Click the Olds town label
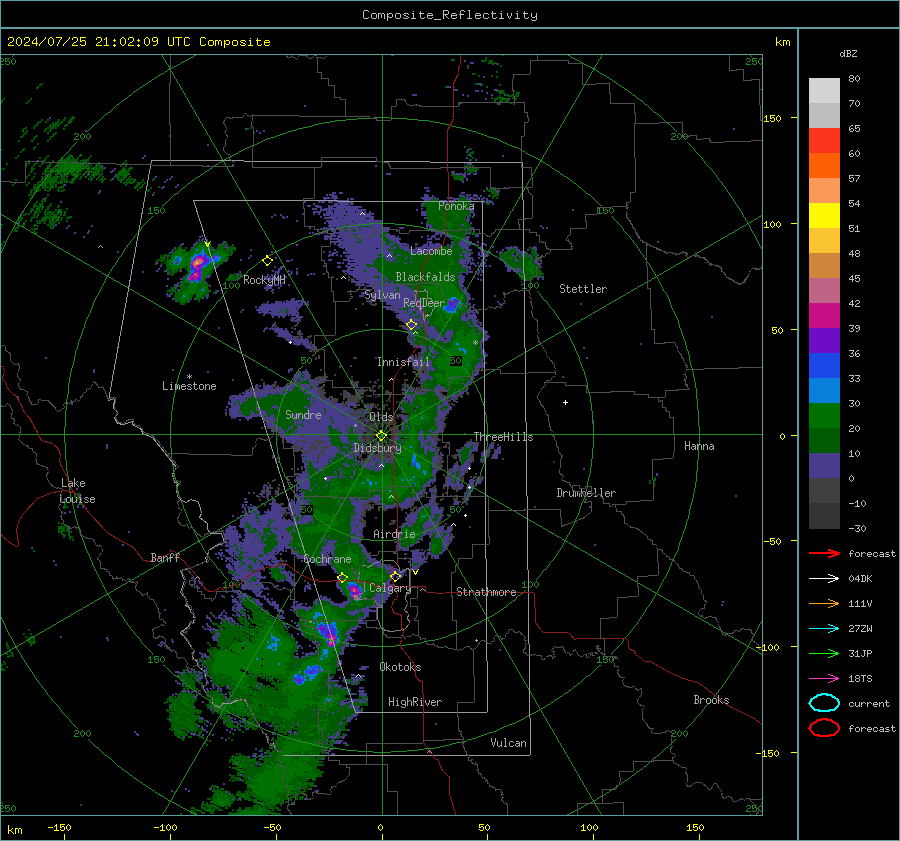The width and height of the screenshot is (900, 841). click(381, 417)
